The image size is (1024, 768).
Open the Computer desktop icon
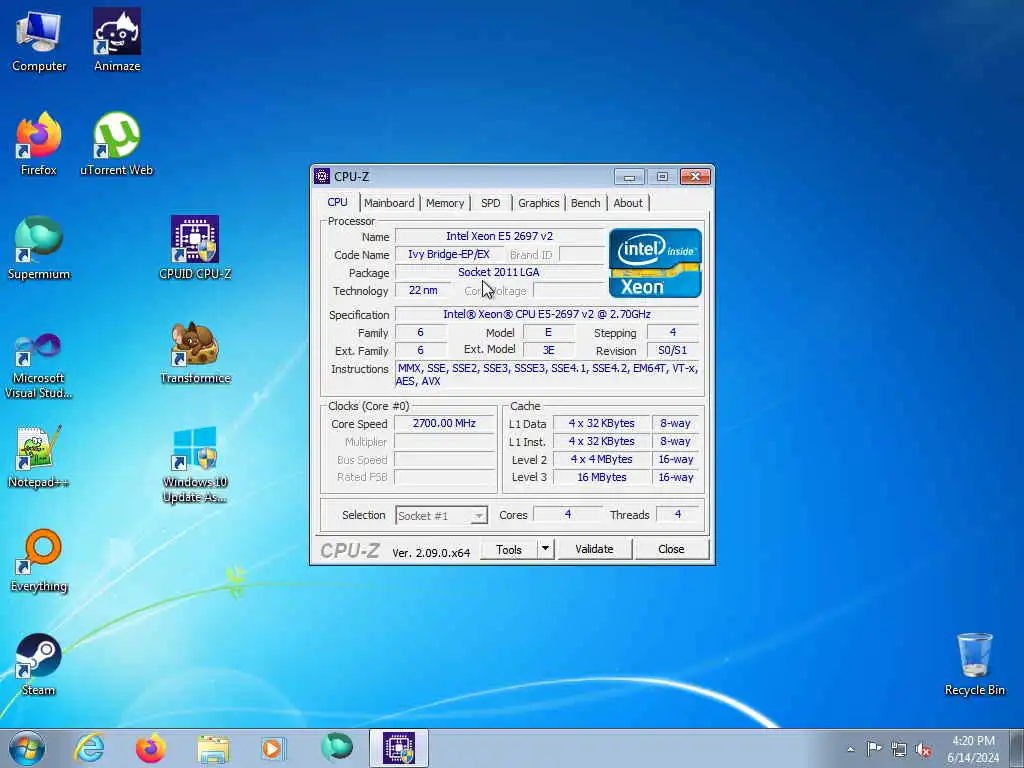click(x=39, y=40)
